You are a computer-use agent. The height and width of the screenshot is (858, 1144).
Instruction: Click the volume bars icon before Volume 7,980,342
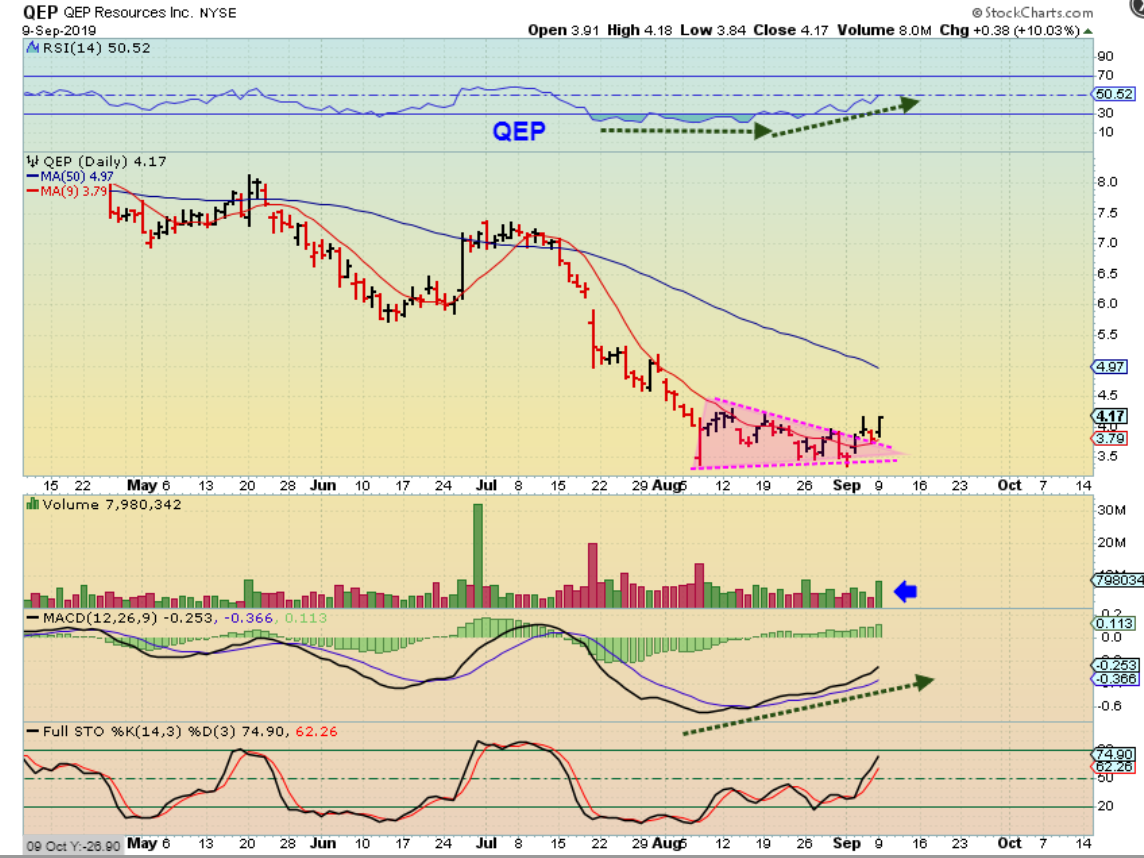click(33, 504)
